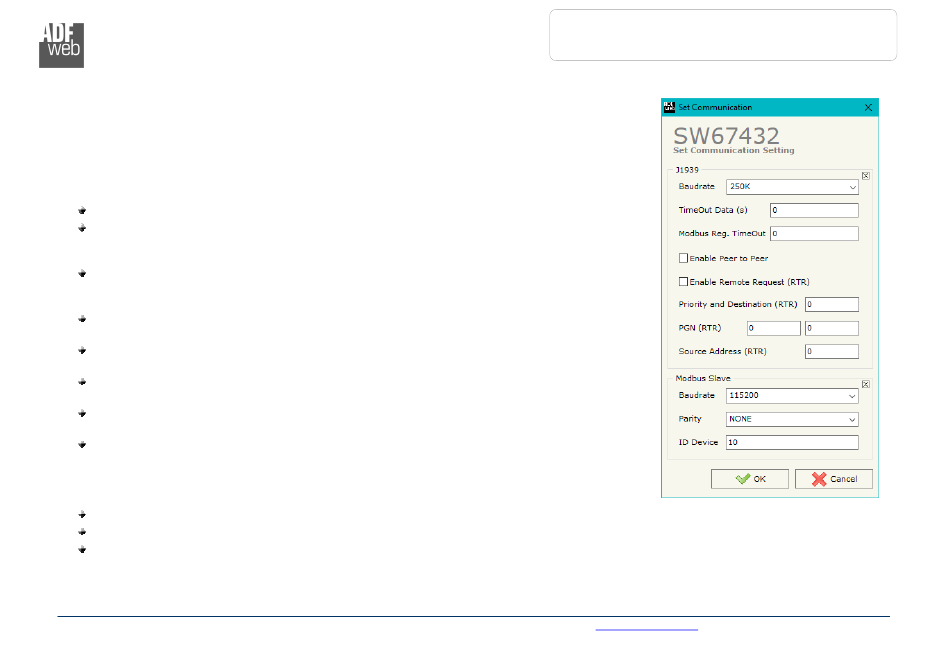The width and height of the screenshot is (950, 667).
Task: Click the empty header box at top
Action: (723, 35)
